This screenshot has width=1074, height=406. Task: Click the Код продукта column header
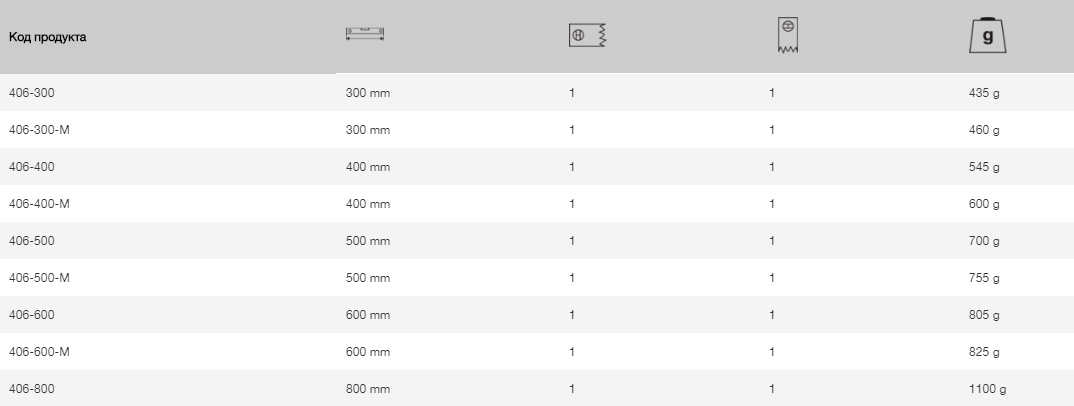coord(47,37)
